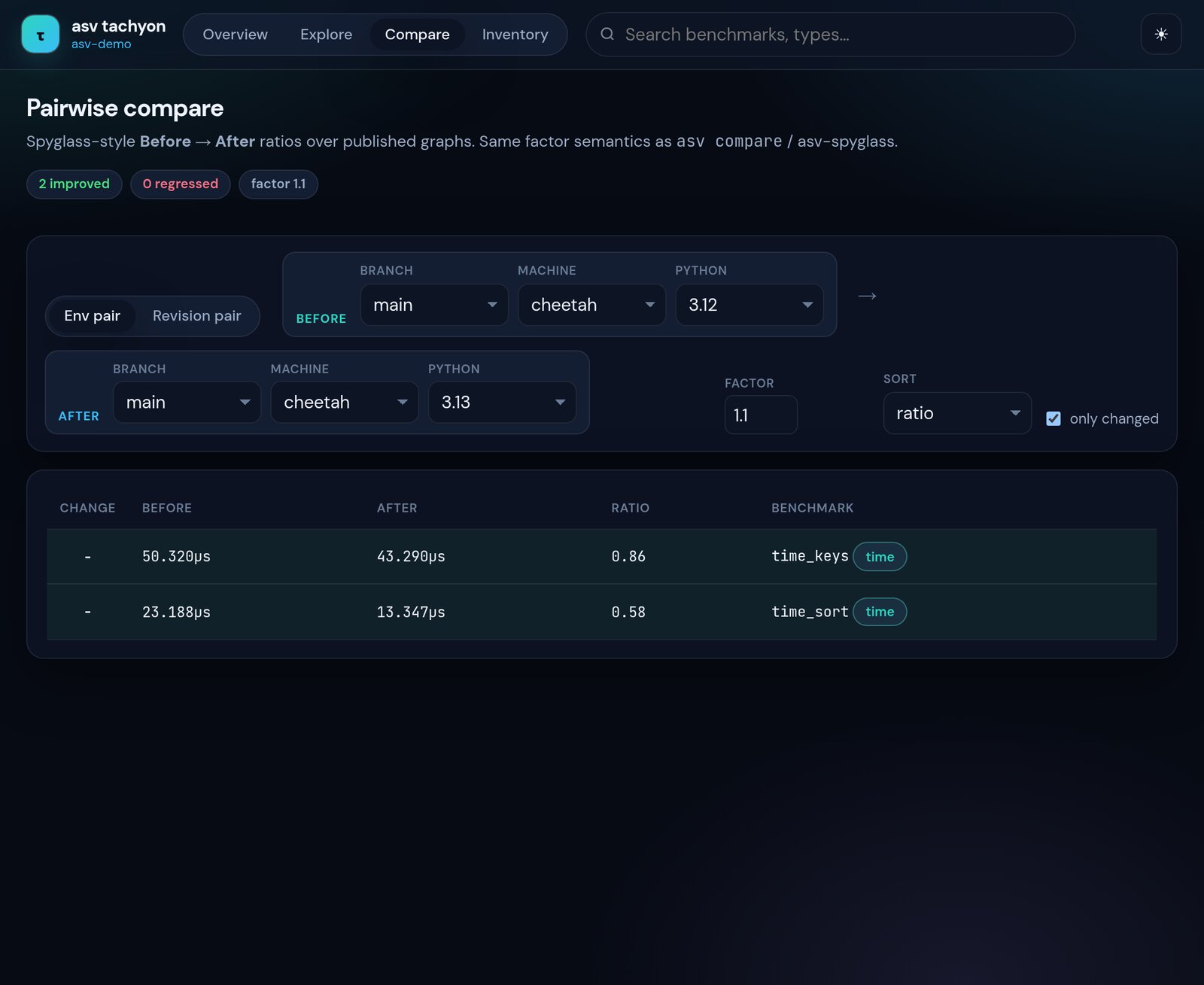Open the time_sort benchmark

coord(810,612)
